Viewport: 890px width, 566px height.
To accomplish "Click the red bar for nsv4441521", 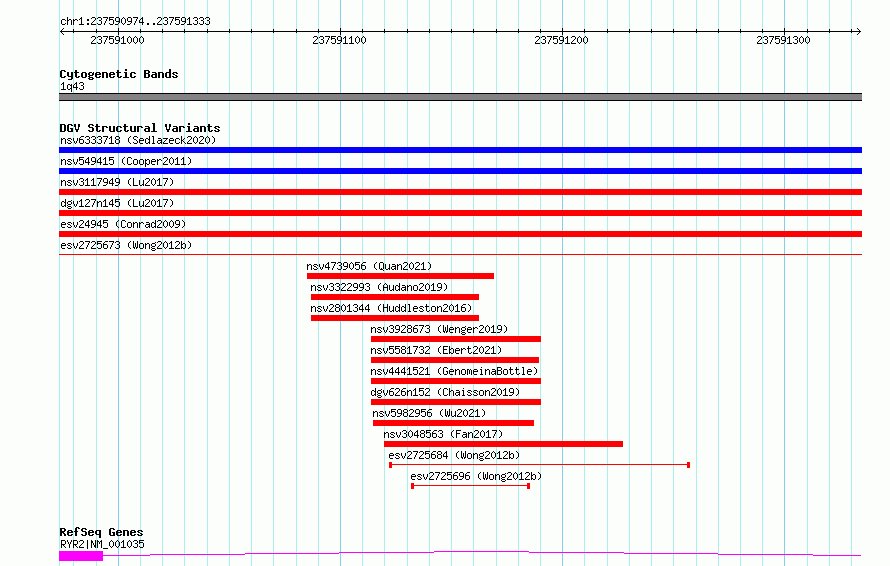I will point(456,381).
